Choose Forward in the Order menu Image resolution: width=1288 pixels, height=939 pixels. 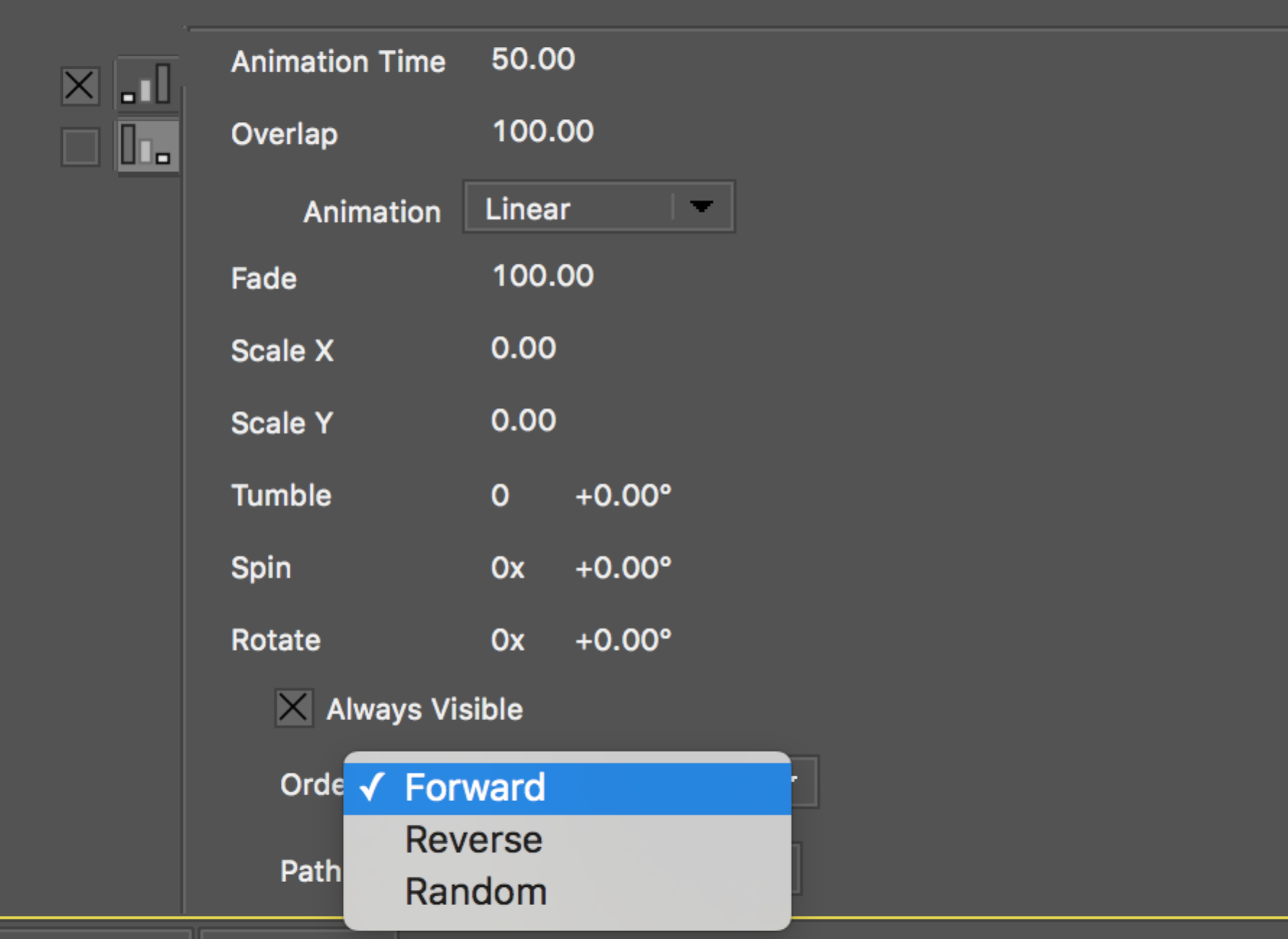[567, 788]
